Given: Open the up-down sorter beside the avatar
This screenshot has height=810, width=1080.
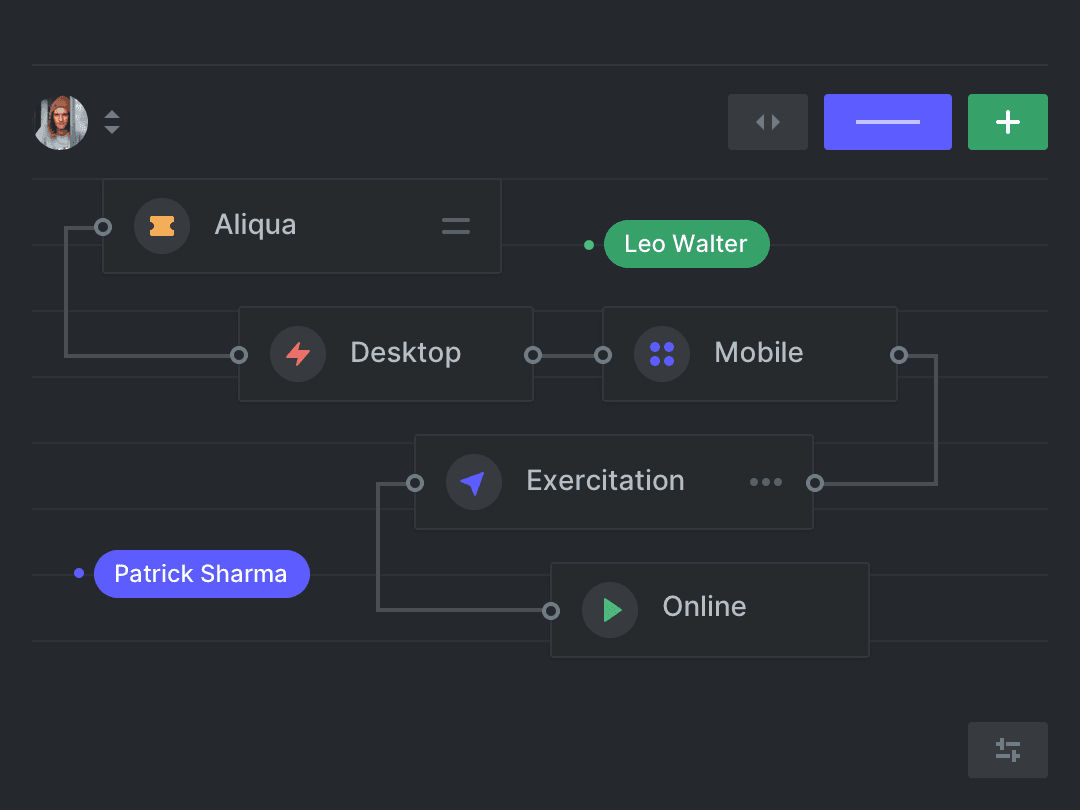Looking at the screenshot, I should [x=112, y=121].
